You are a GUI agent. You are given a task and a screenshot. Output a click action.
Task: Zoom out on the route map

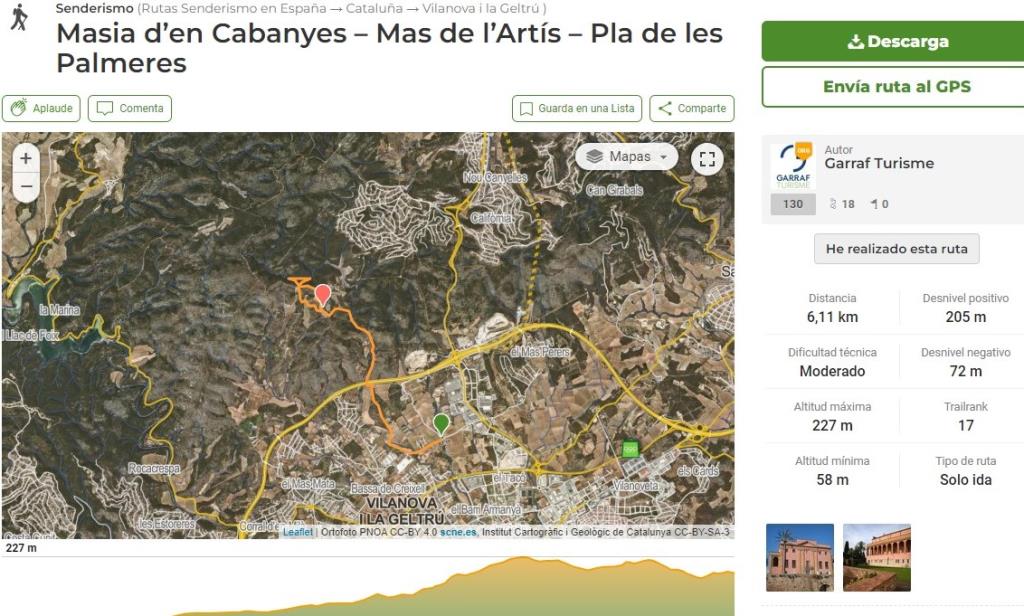click(26, 187)
